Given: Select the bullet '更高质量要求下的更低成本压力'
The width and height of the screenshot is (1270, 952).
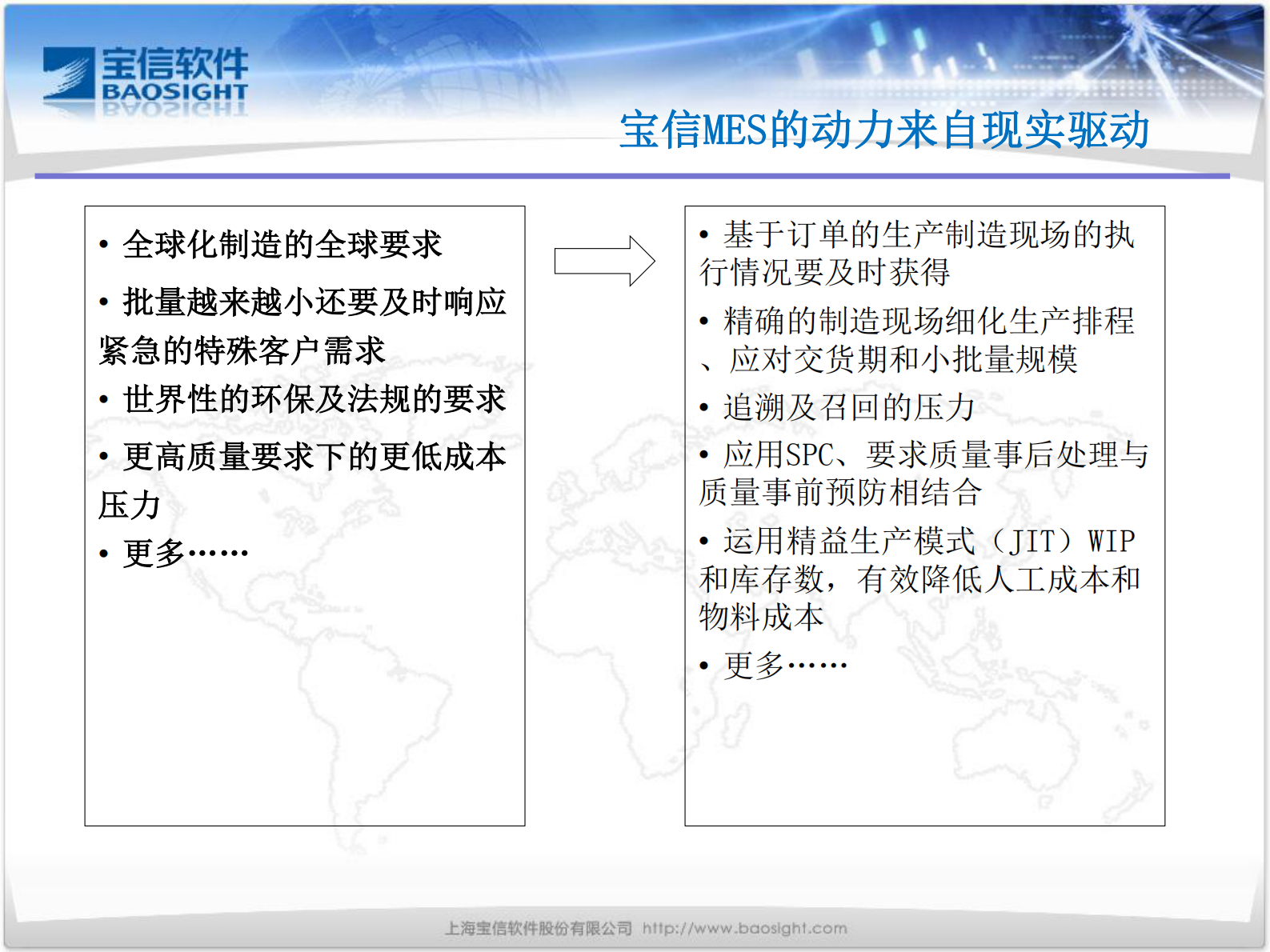Looking at the screenshot, I should (x=302, y=480).
